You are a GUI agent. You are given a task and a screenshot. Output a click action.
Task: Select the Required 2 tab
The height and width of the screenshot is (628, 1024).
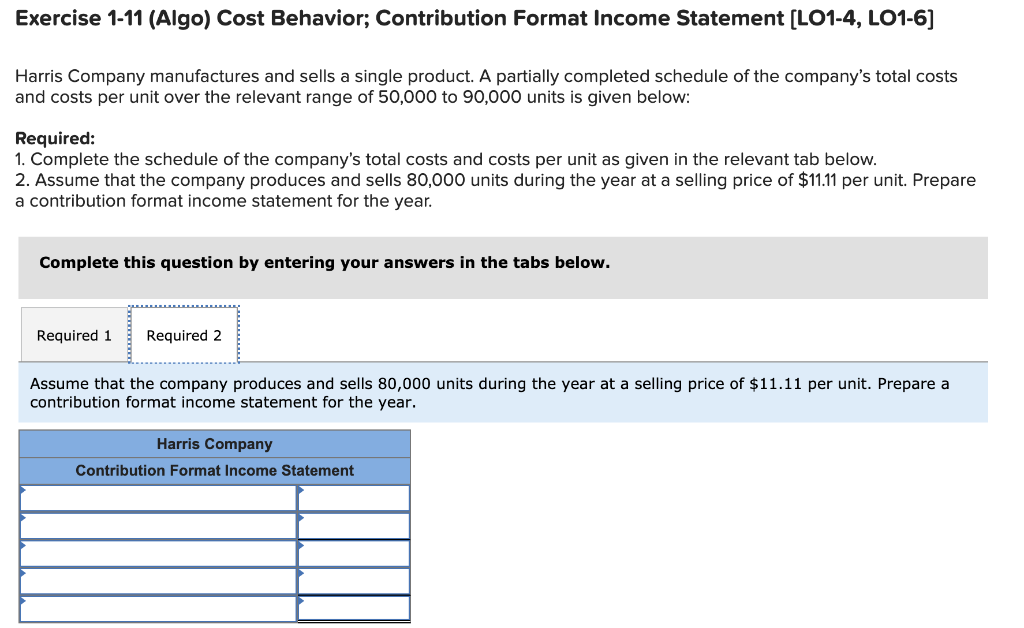[x=184, y=335]
